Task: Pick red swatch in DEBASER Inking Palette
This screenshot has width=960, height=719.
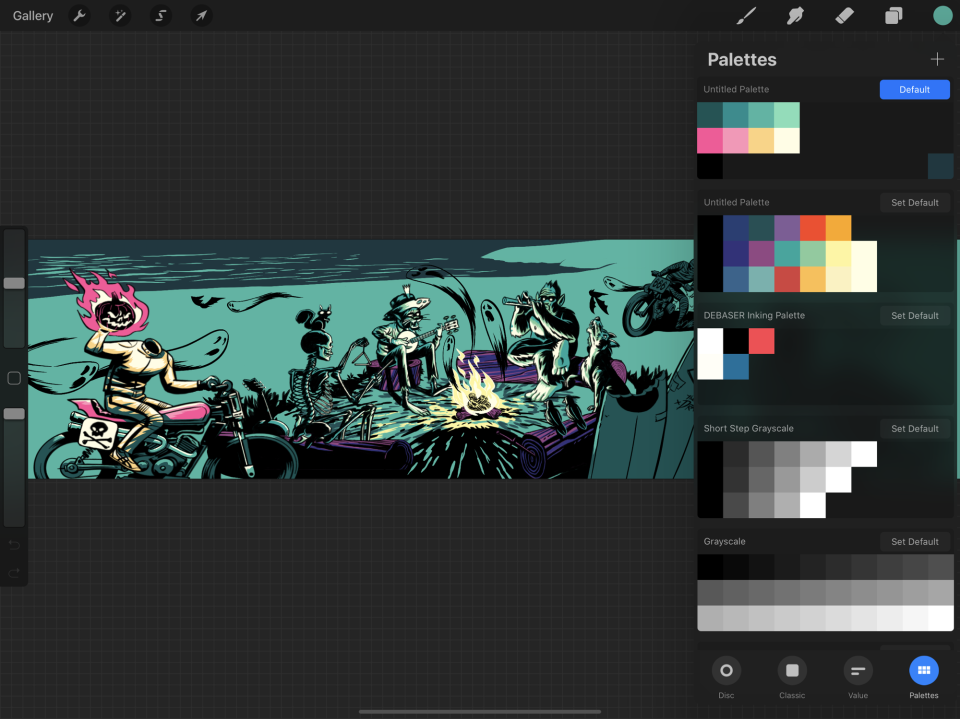Action: click(761, 341)
